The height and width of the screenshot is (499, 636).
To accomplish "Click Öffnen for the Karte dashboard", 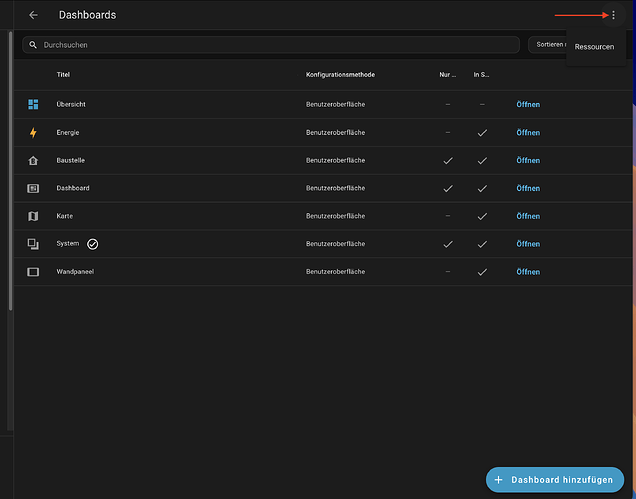I will (x=528, y=216).
